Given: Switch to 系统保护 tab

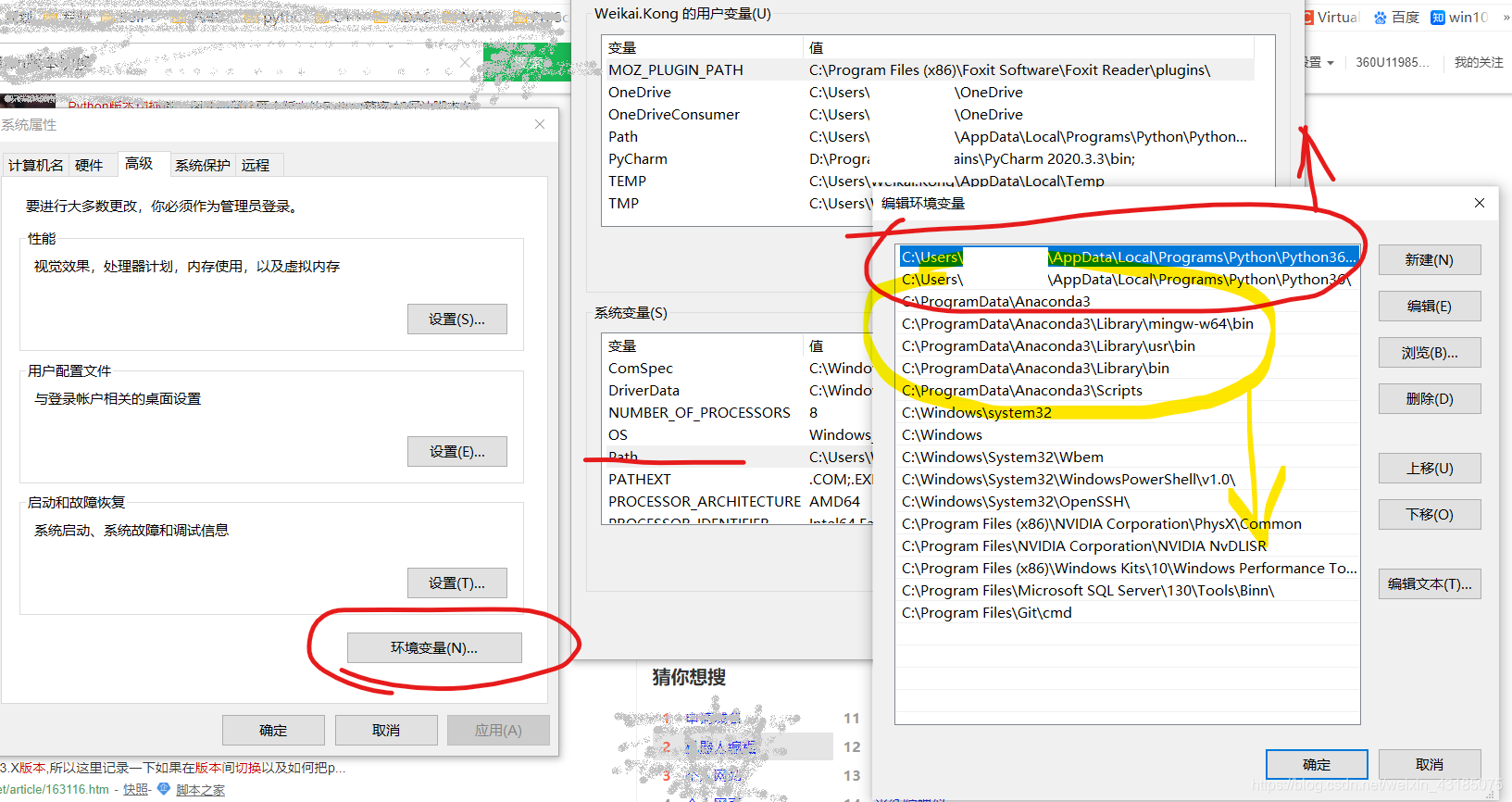Looking at the screenshot, I should 203,165.
